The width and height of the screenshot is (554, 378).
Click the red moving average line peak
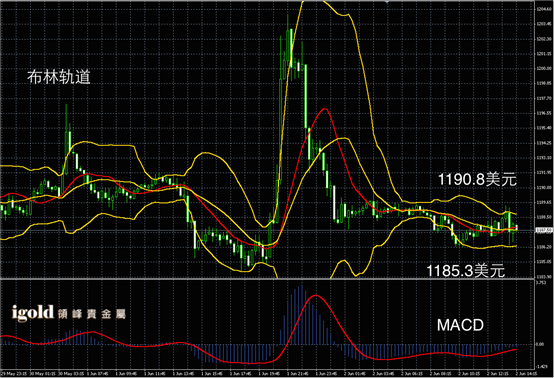[x=324, y=109]
